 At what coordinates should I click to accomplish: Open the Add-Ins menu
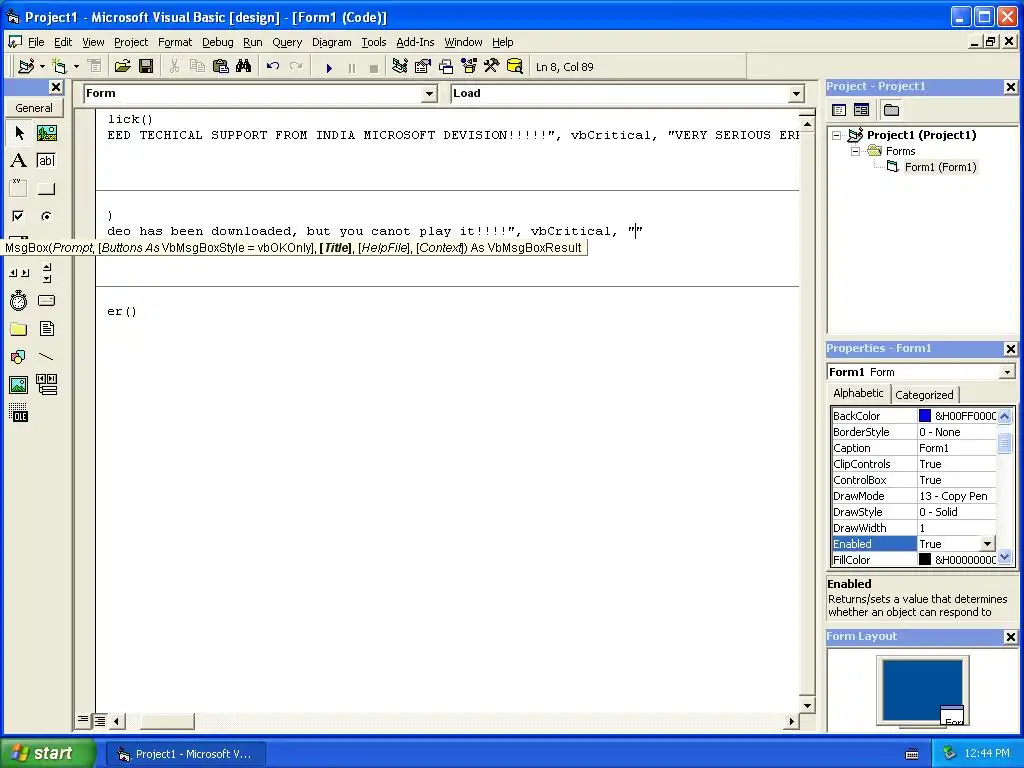click(415, 42)
